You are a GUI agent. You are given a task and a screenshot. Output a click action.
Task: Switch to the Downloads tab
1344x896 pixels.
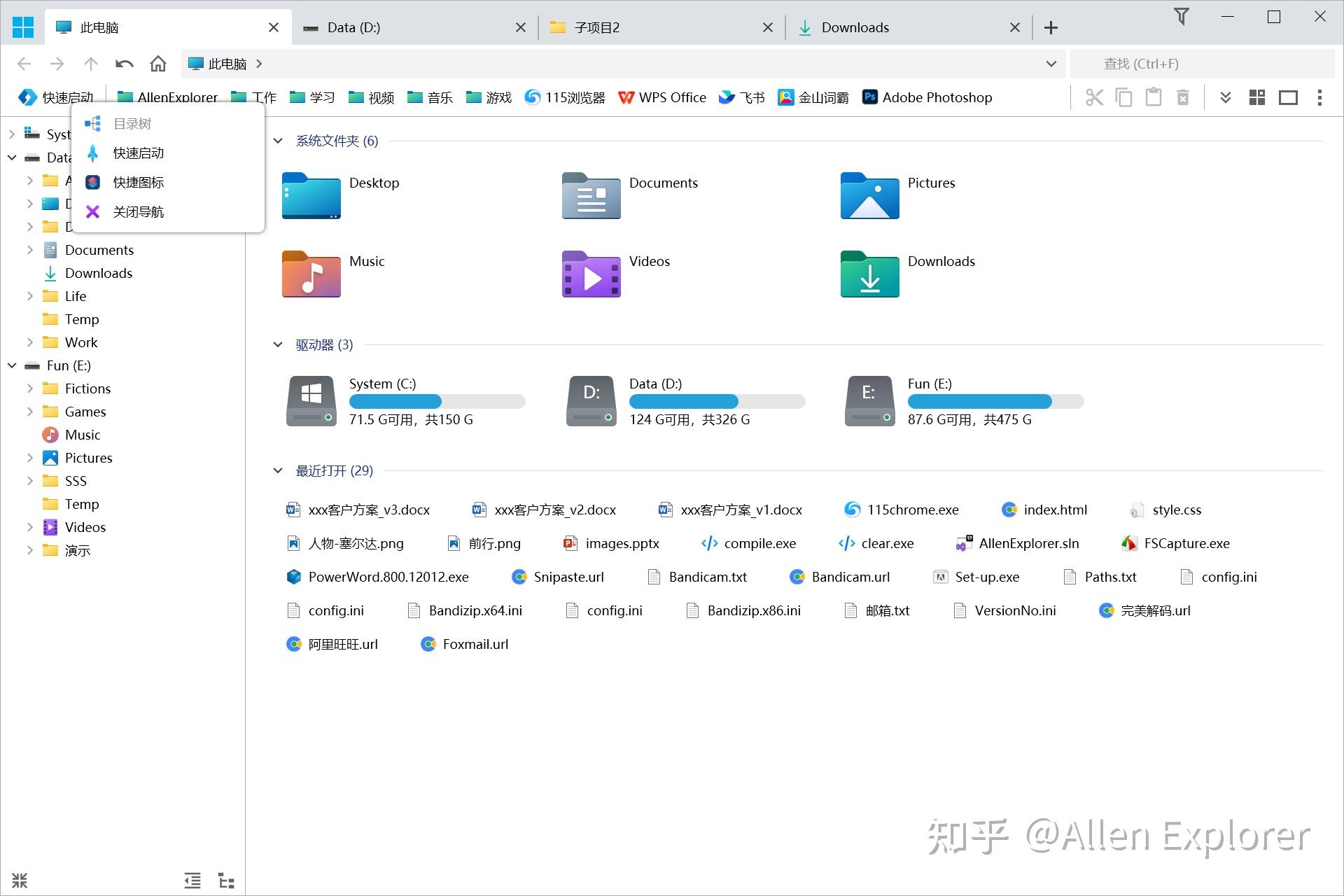pos(854,27)
